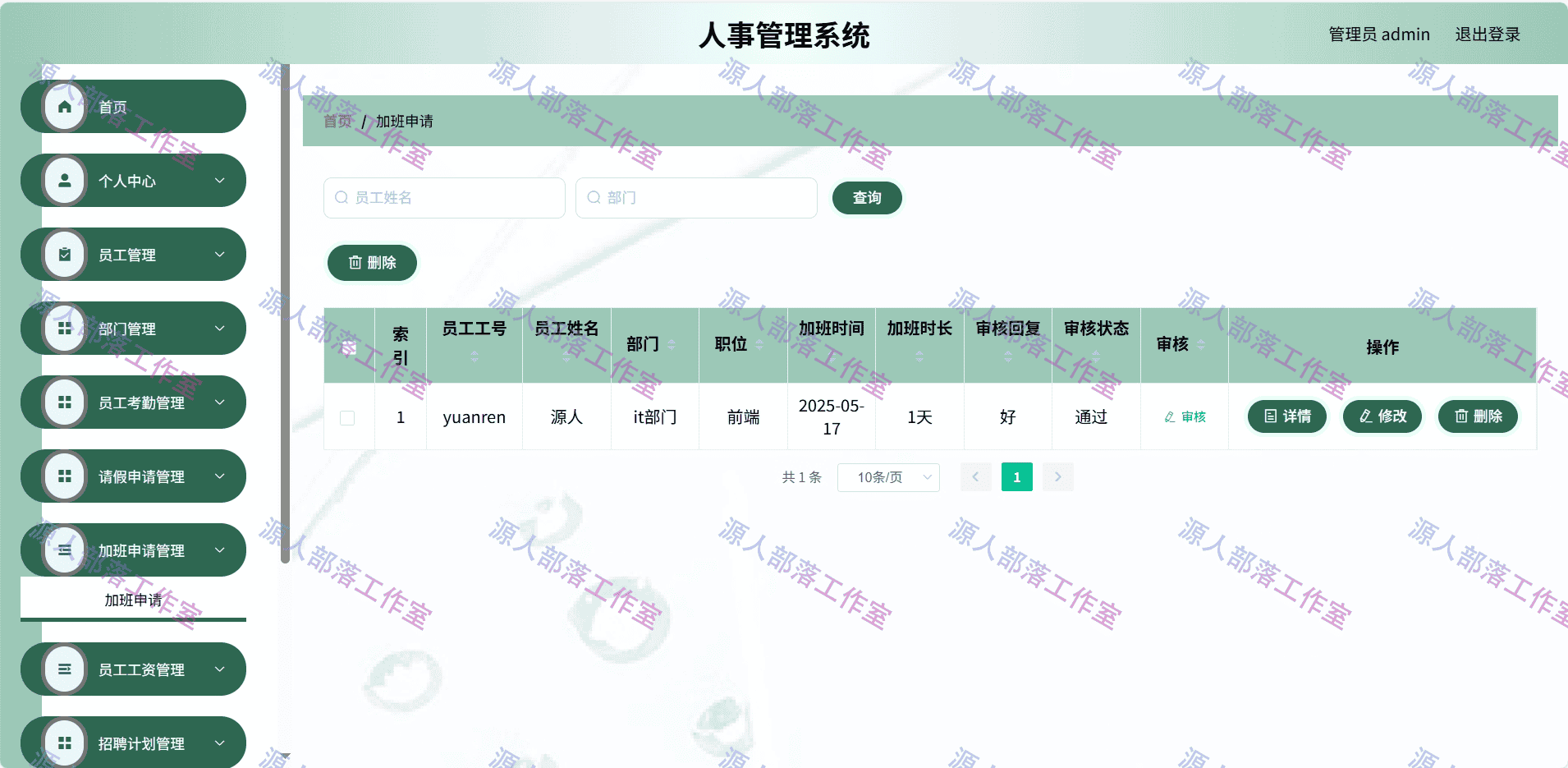Click the employee ID cell 'yuanren'
This screenshot has width=1568, height=768.
click(x=475, y=417)
